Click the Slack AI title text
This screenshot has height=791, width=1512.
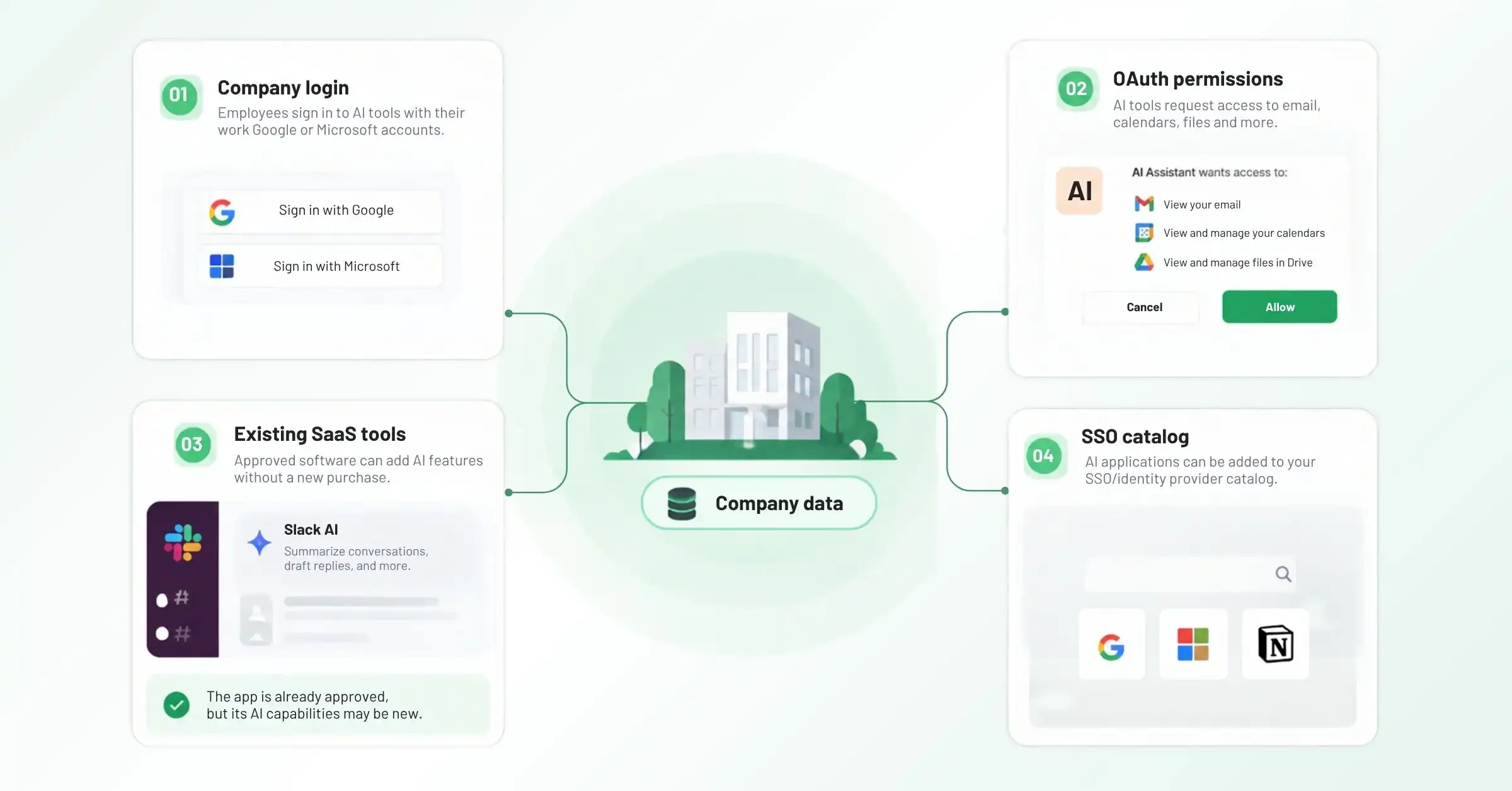[311, 530]
